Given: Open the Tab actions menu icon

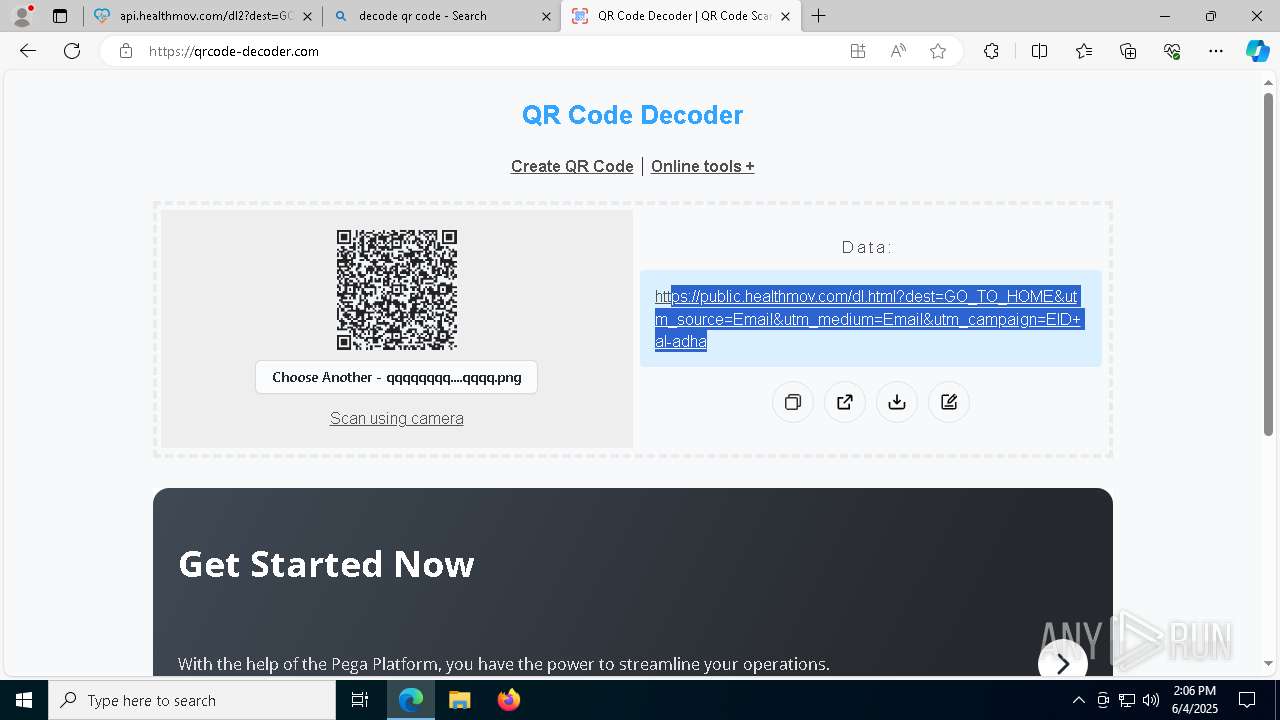Looking at the screenshot, I should 60,16.
